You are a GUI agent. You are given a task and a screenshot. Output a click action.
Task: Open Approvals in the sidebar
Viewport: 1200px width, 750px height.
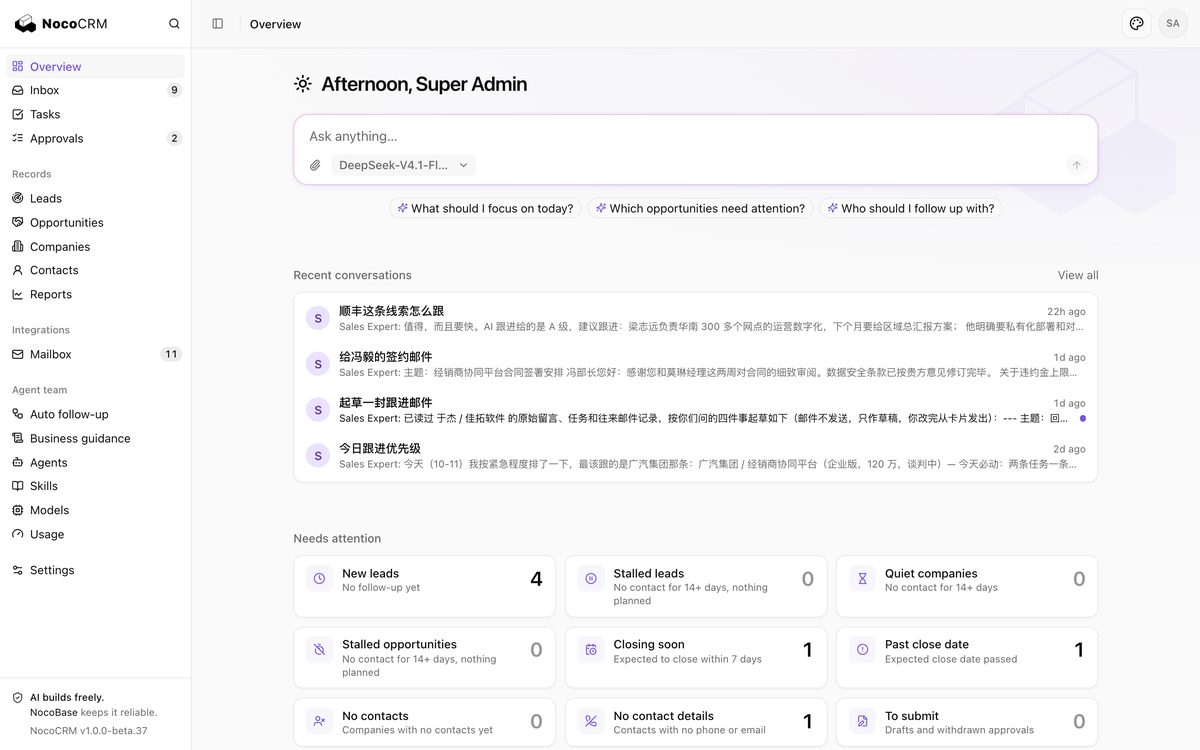click(96, 138)
